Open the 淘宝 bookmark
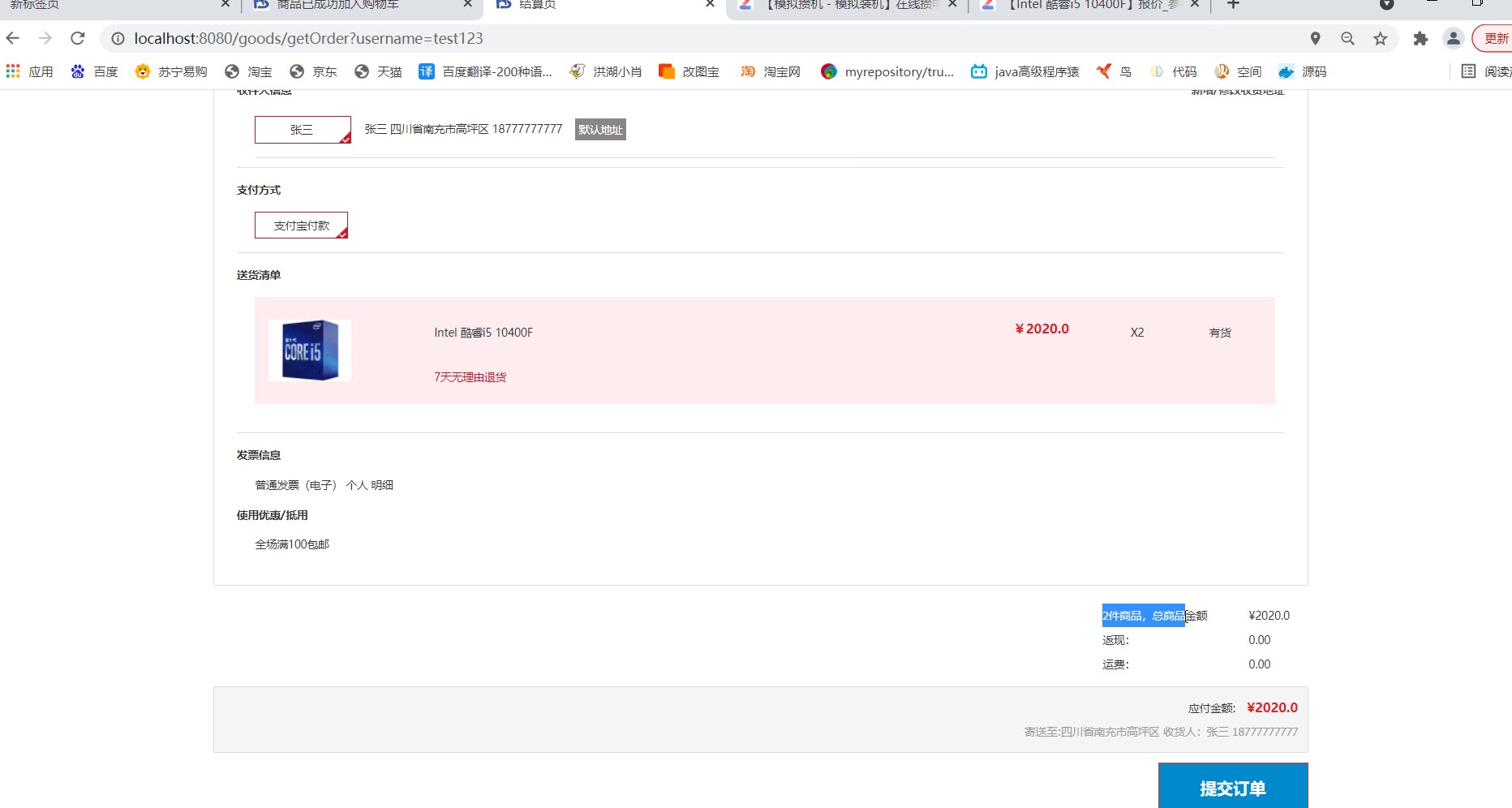The image size is (1512, 808). pos(248,71)
